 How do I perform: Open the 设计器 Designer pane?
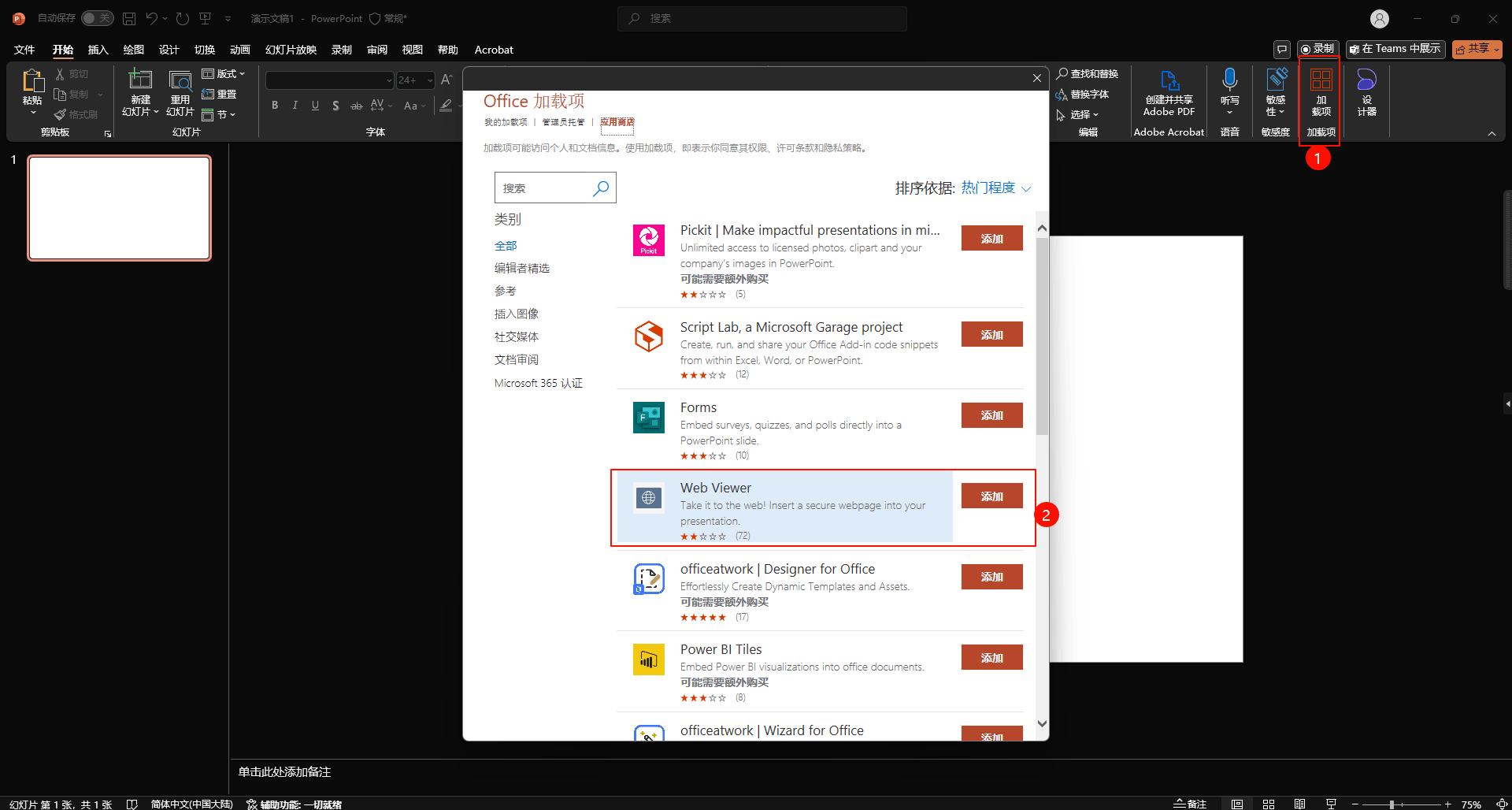tap(1366, 93)
